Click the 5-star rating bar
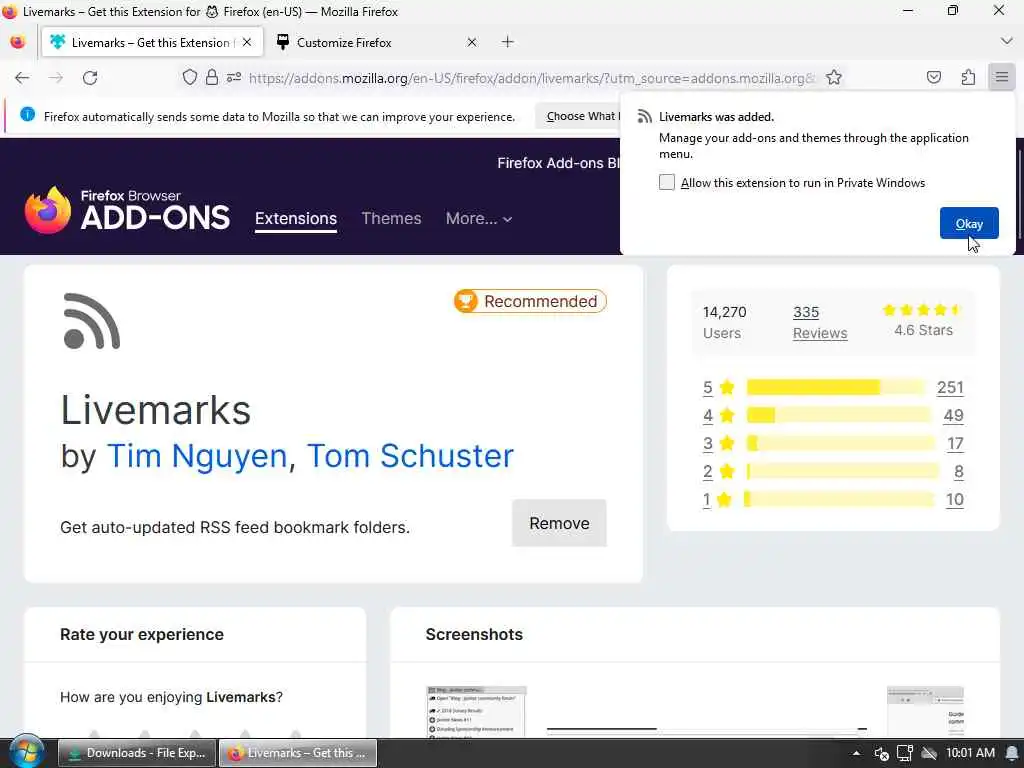 (x=836, y=387)
